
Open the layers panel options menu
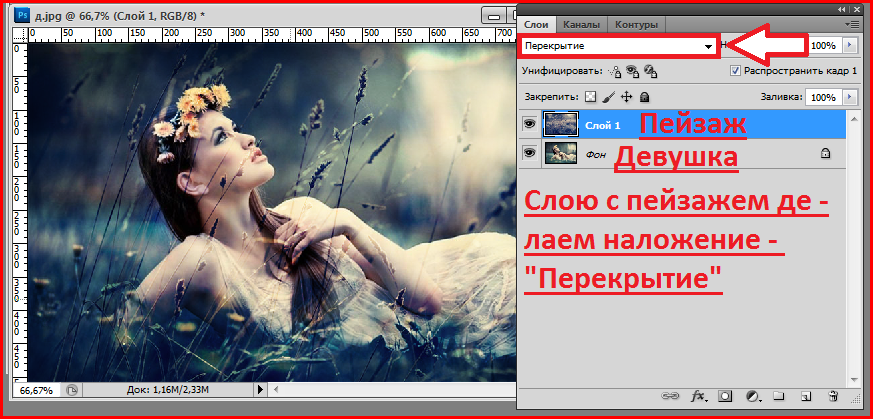click(x=852, y=24)
